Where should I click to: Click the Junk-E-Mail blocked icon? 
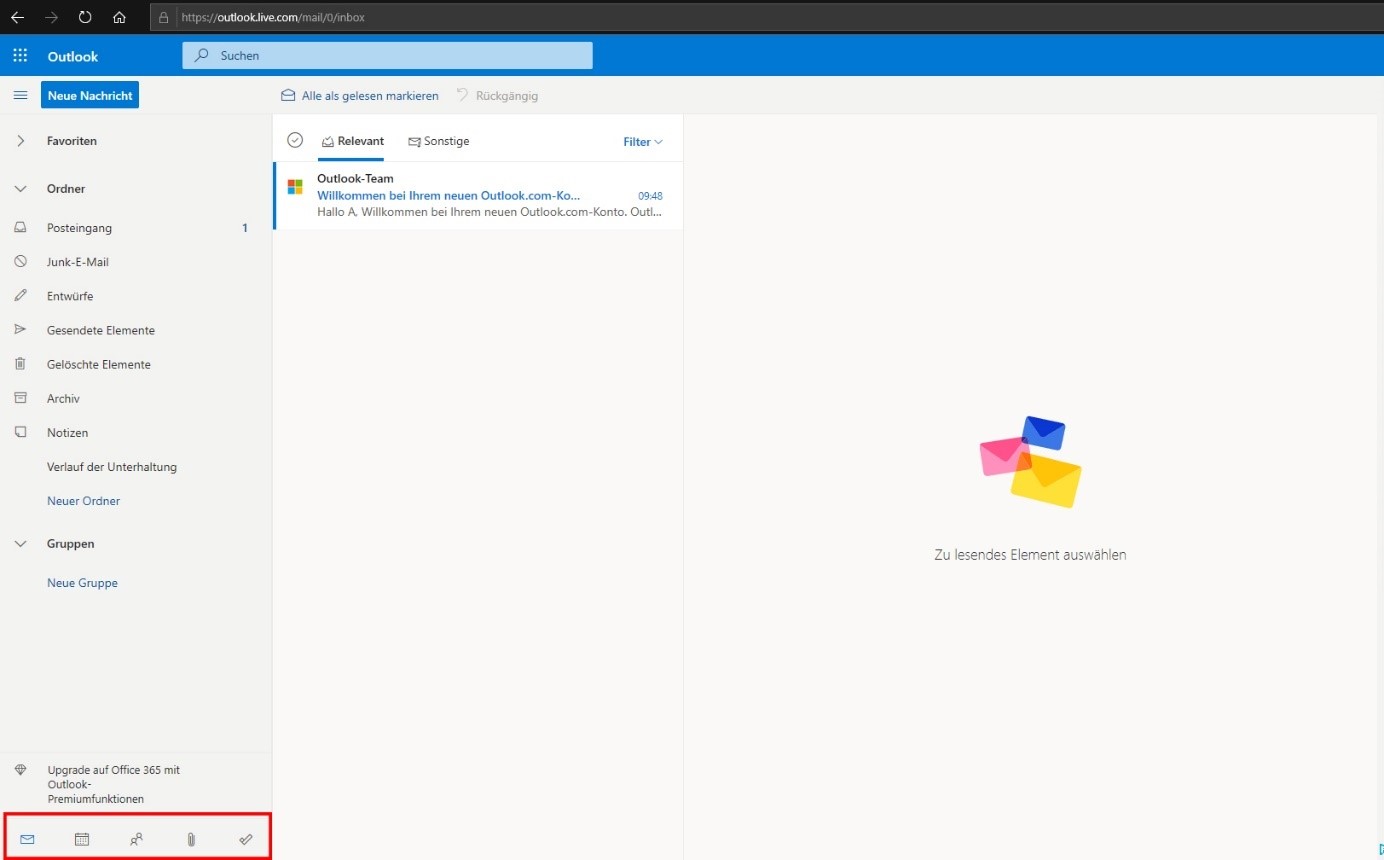point(20,262)
